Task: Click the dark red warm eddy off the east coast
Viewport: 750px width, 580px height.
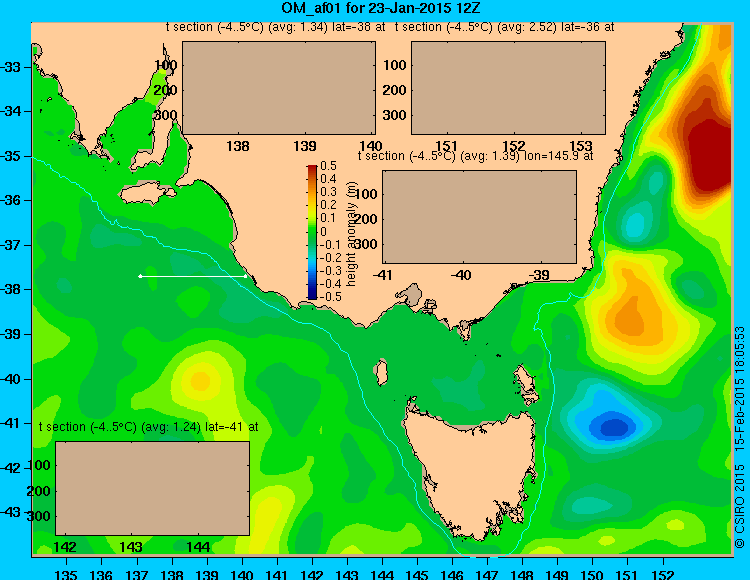Action: click(x=710, y=153)
